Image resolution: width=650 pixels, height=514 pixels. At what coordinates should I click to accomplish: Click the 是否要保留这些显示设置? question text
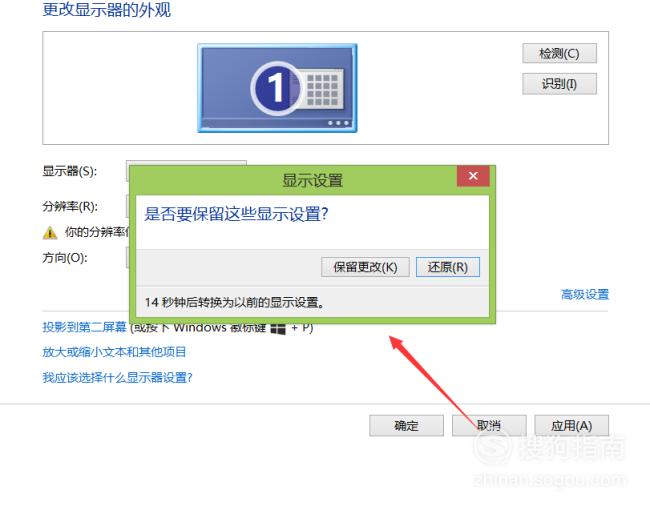click(236, 214)
